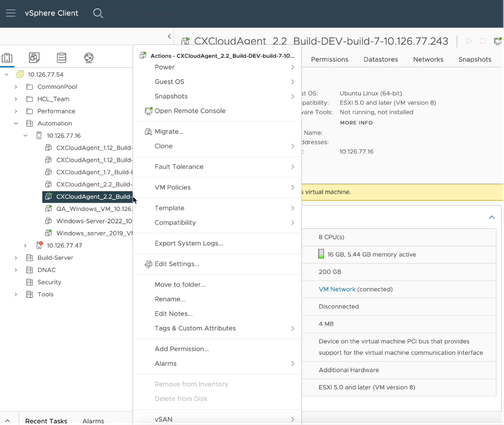Expand the CommonPool folder node
Viewport: 504px width, 425px height.
[16, 87]
